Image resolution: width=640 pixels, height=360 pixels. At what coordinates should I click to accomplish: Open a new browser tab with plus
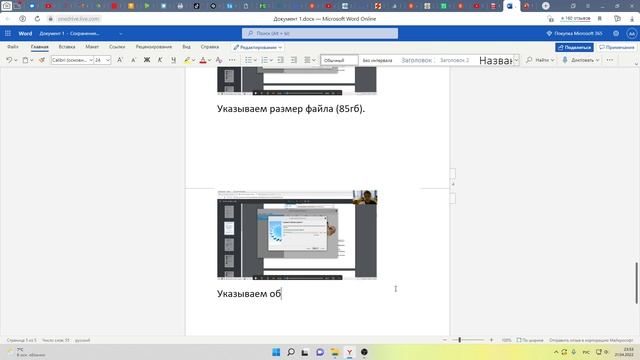[x=546, y=6]
